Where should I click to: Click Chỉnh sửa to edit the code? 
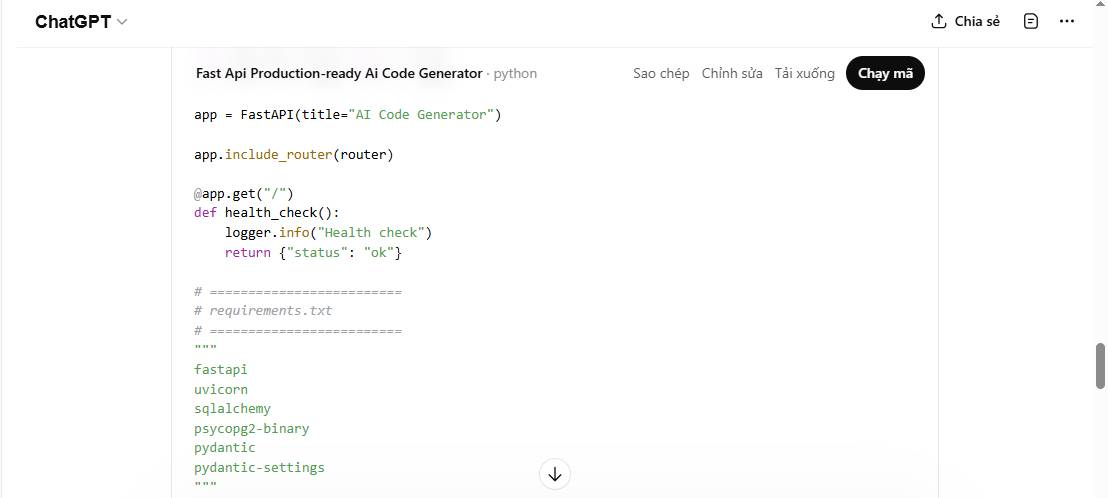point(732,73)
